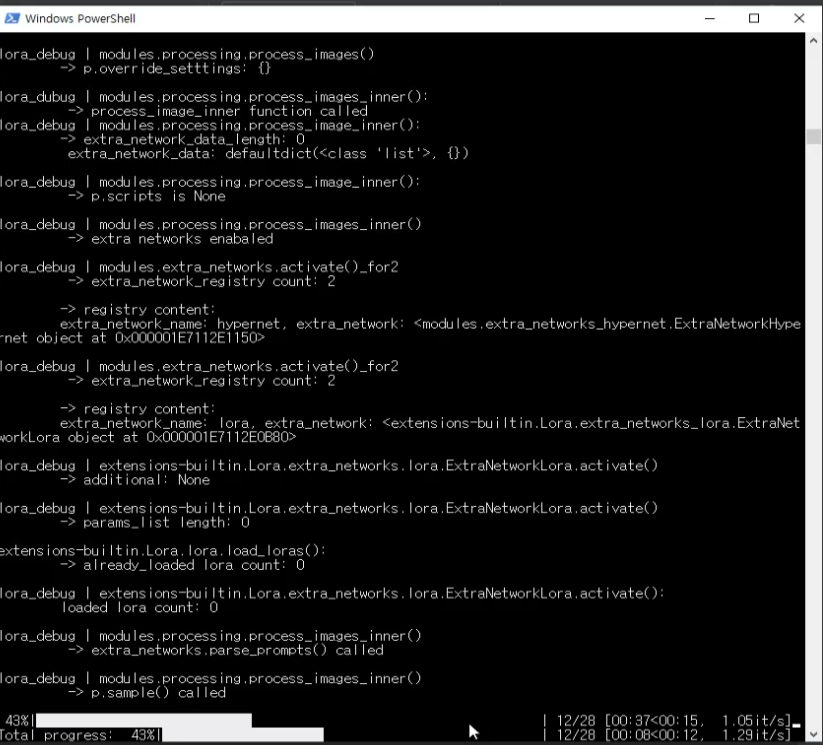This screenshot has height=745, width=823.
Task: Click the 'p.scripts is None' line
Action: 147,196
